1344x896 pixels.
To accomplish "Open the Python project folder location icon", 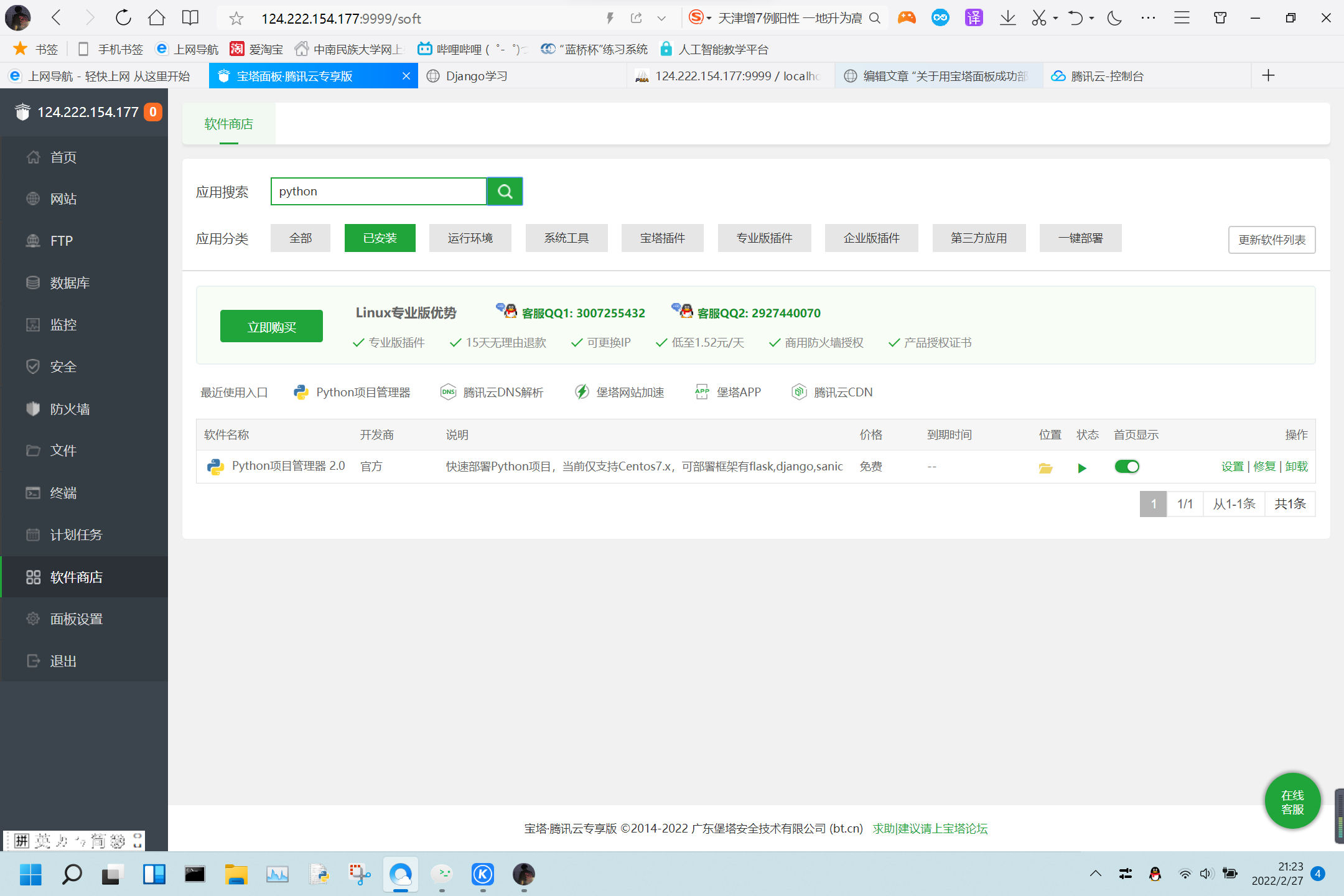I will [x=1045, y=468].
